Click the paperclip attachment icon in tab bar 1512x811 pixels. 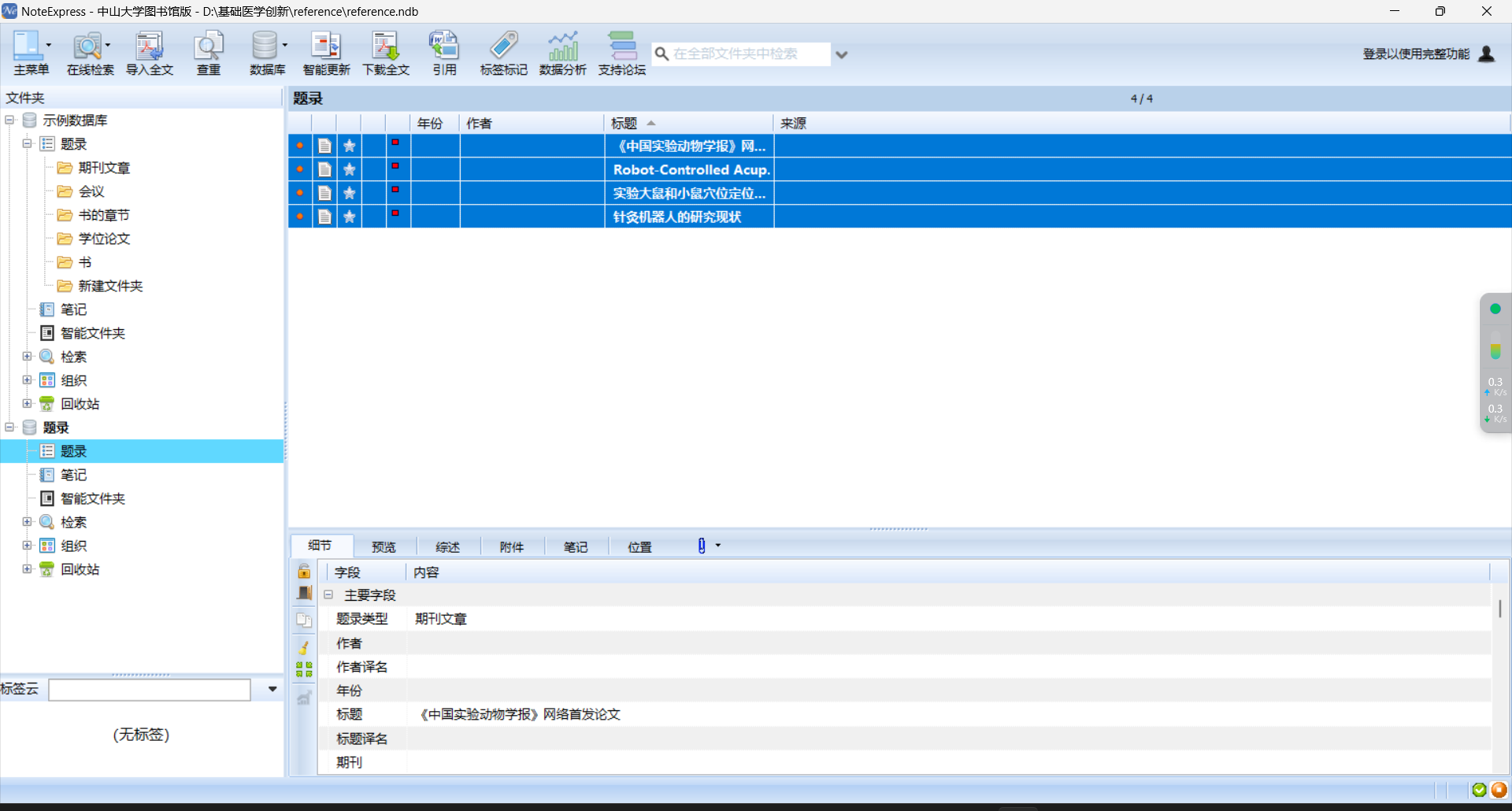[702, 546]
